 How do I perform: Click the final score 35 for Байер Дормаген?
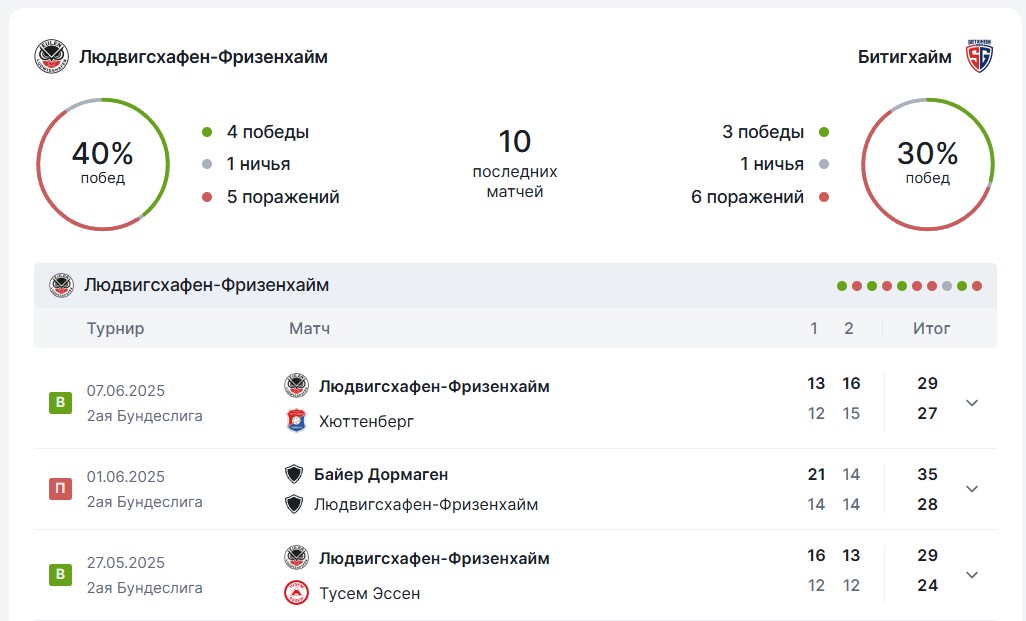tap(927, 474)
